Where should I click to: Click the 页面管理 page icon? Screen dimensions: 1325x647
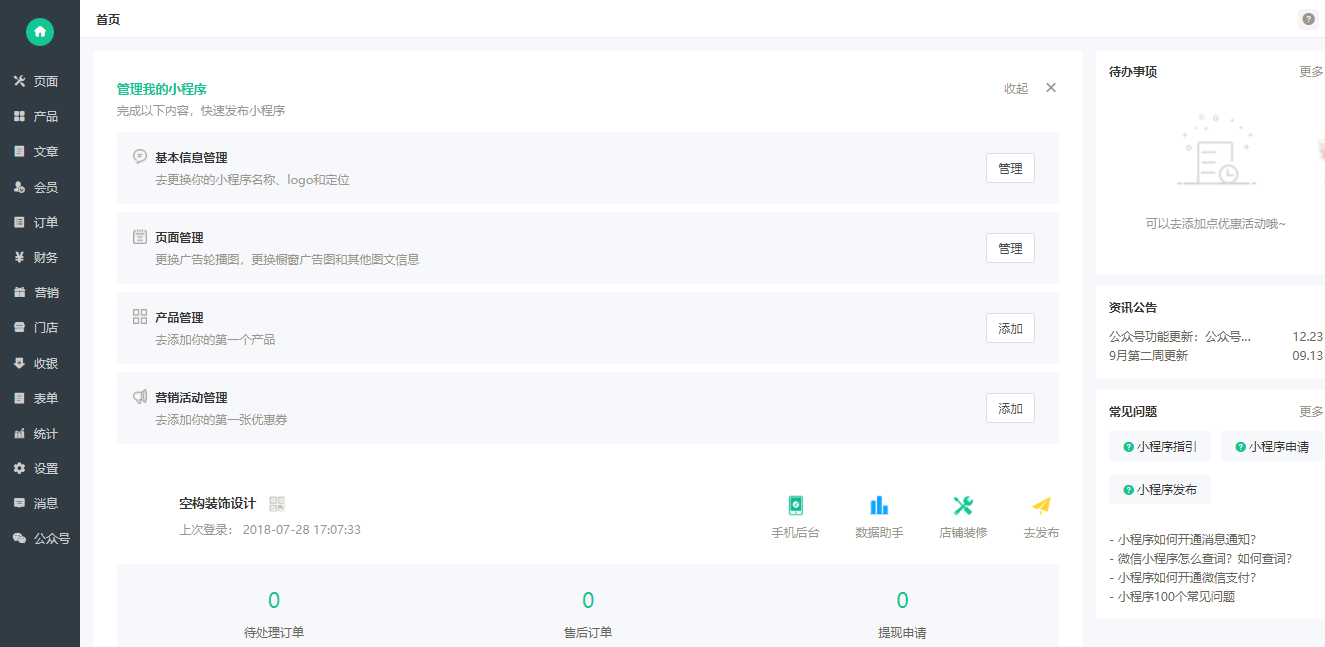pos(140,237)
